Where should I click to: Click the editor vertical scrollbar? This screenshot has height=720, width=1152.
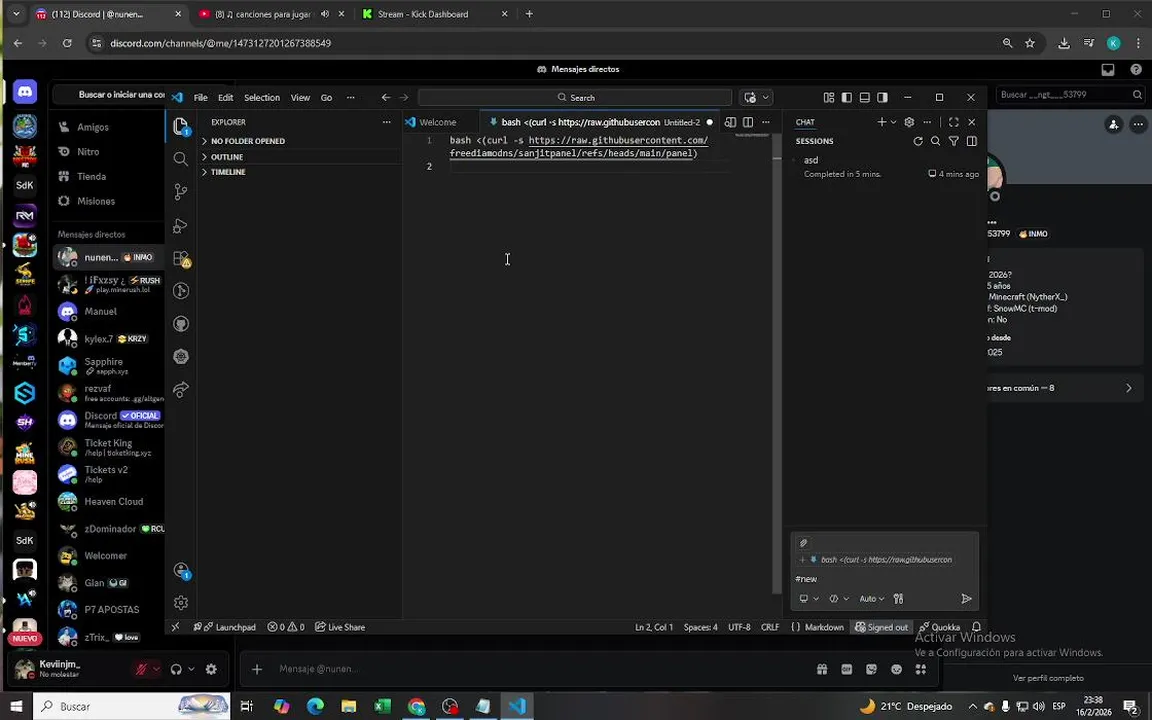coord(777,364)
